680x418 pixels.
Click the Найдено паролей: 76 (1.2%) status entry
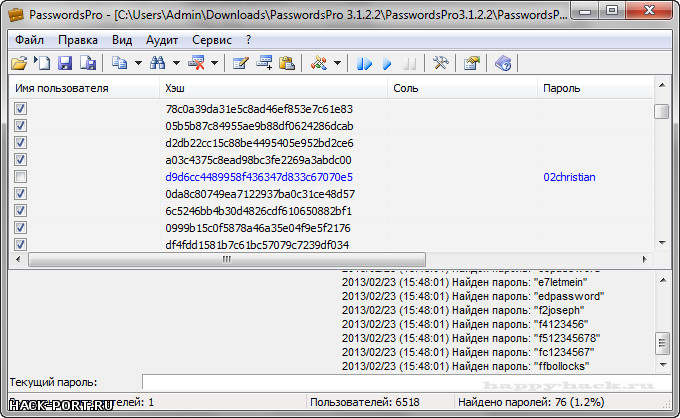531,402
